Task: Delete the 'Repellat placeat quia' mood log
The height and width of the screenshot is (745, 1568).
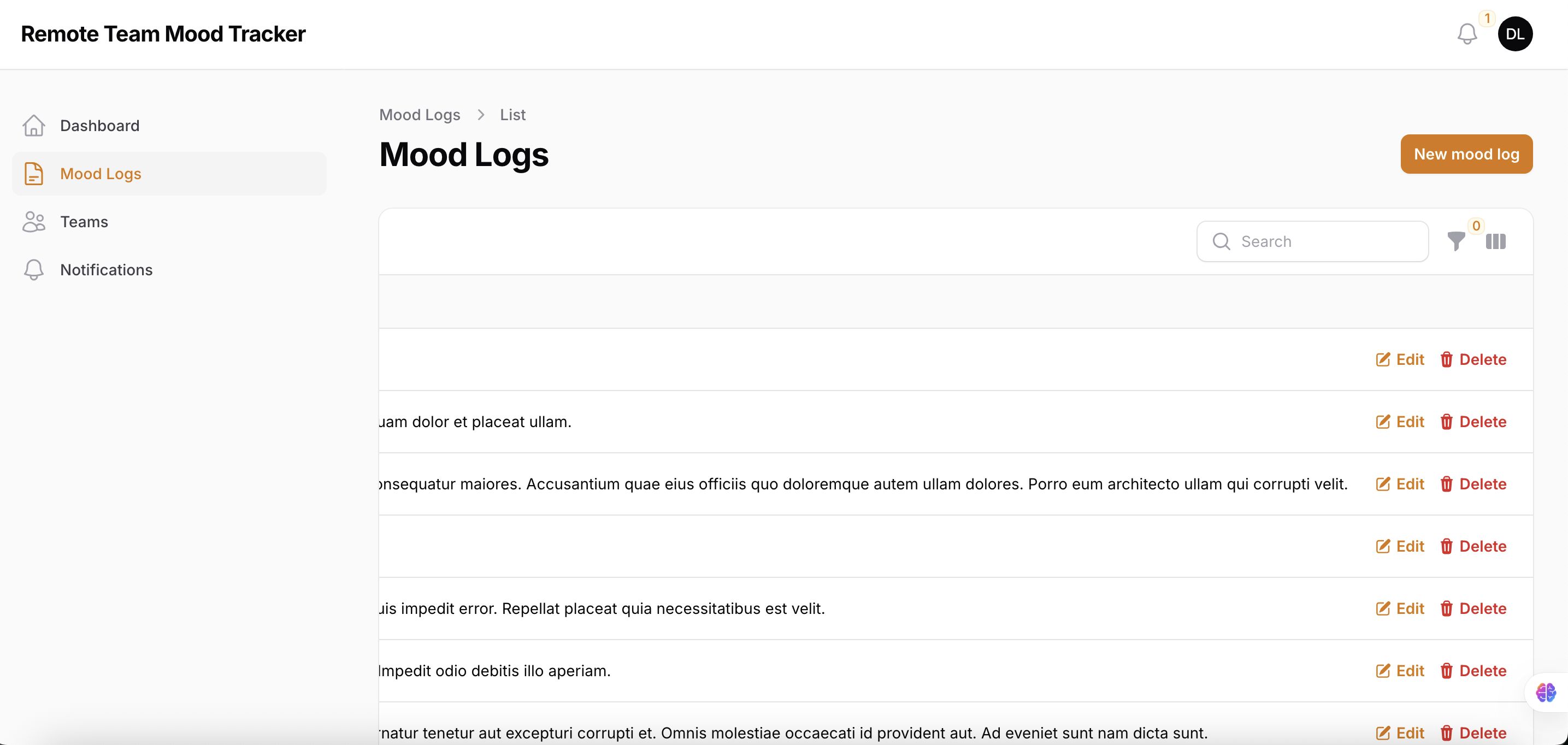Action: click(1473, 608)
